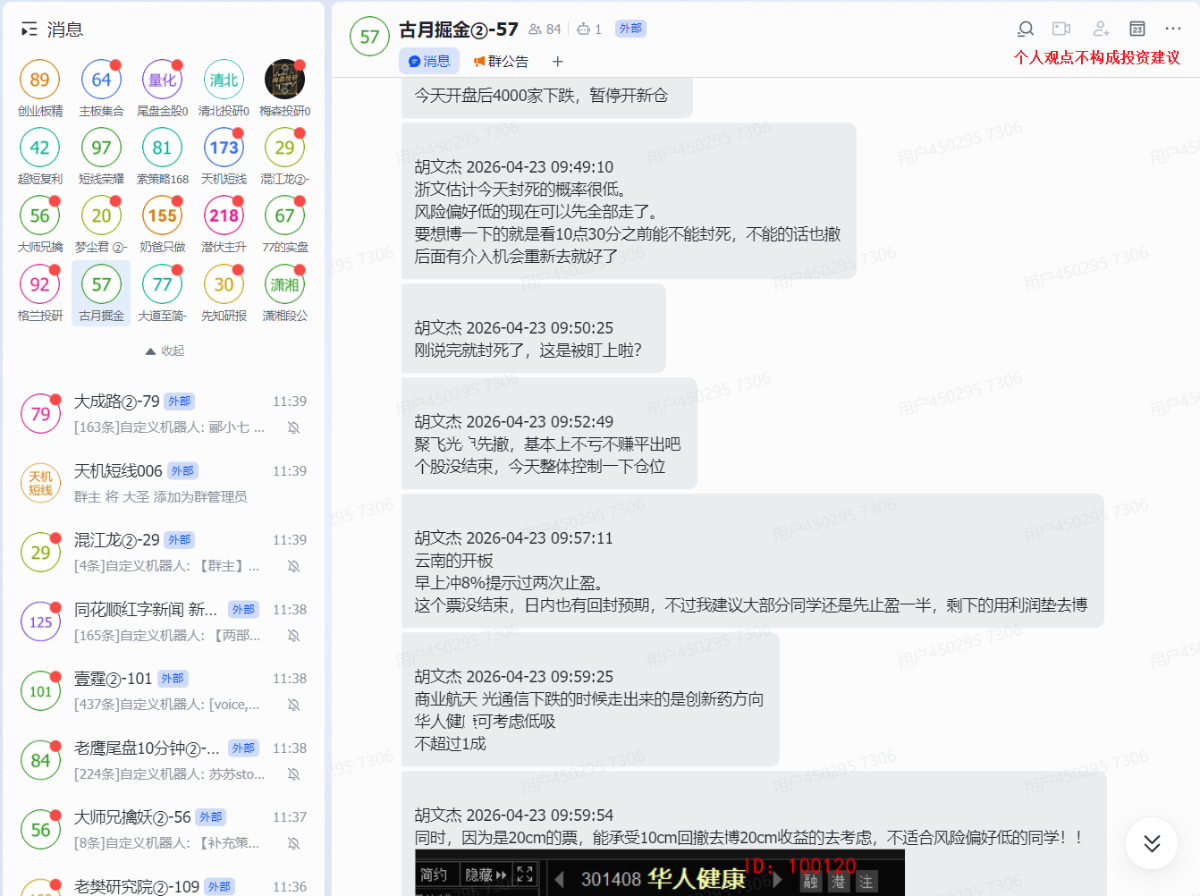
Task: Jump to latest messages with double-chevron button
Action: click(x=1151, y=843)
